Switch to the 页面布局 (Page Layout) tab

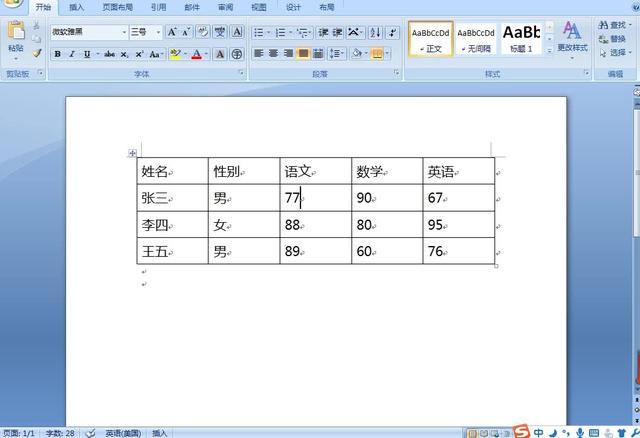(118, 7)
